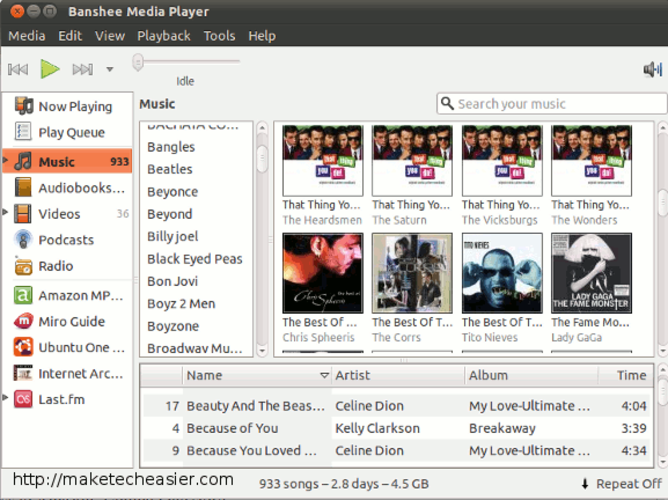Select the Because You Loved track
668x500 pixels.
tap(396, 451)
